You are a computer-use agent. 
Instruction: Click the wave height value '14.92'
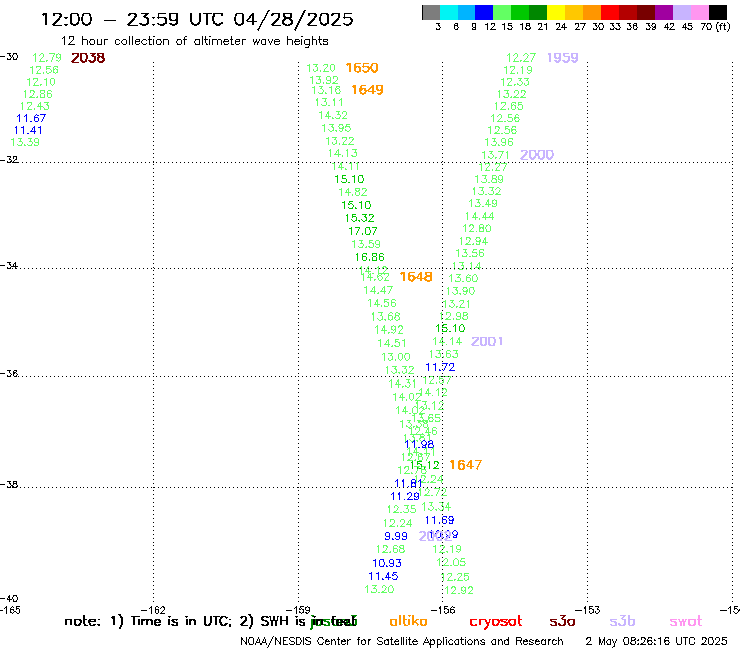click(389, 329)
